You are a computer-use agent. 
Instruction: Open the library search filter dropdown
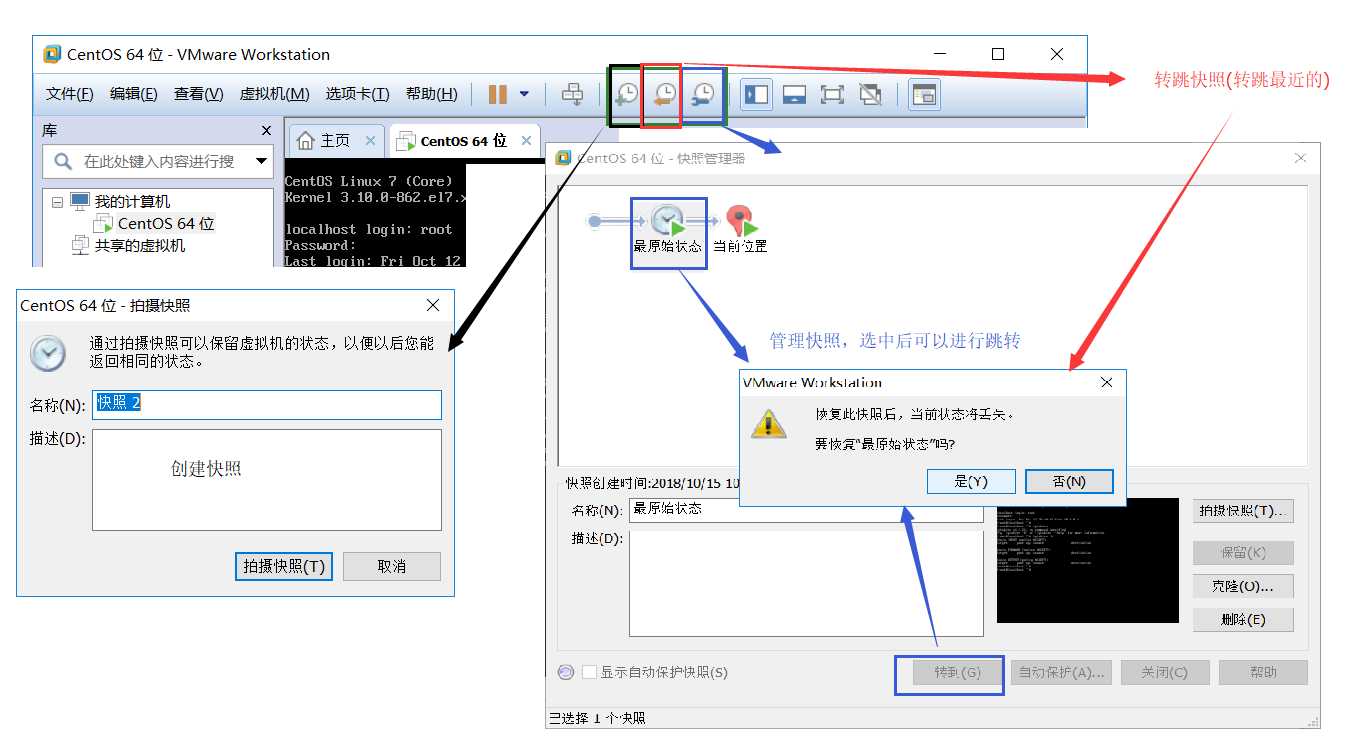(262, 161)
